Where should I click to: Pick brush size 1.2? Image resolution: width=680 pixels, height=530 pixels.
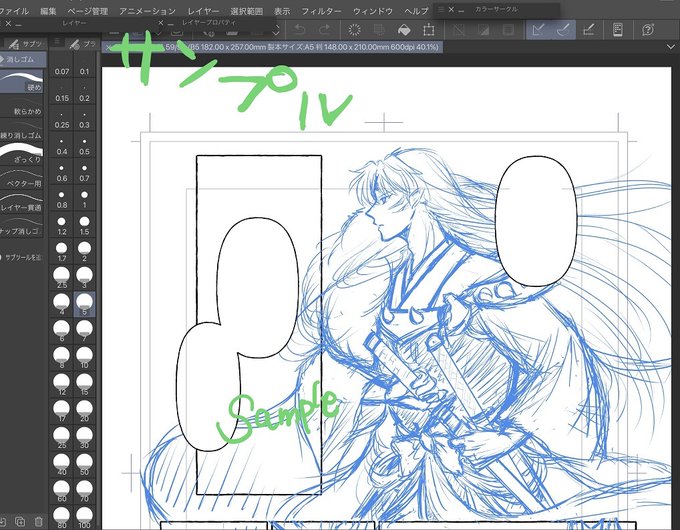pos(62,226)
